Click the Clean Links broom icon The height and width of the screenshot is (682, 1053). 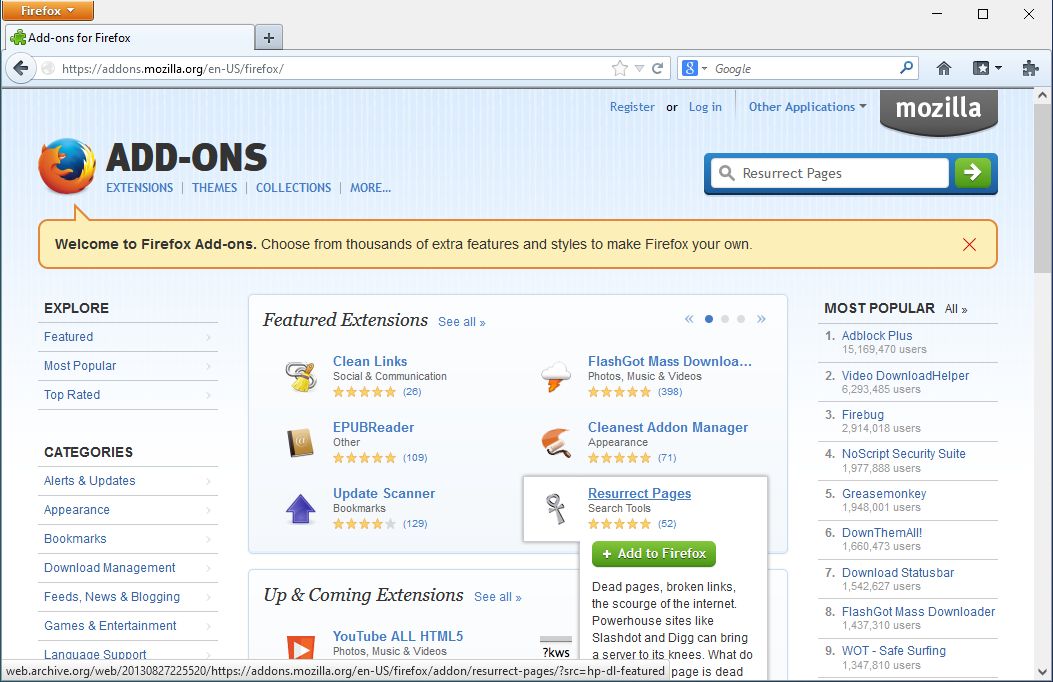tap(300, 377)
